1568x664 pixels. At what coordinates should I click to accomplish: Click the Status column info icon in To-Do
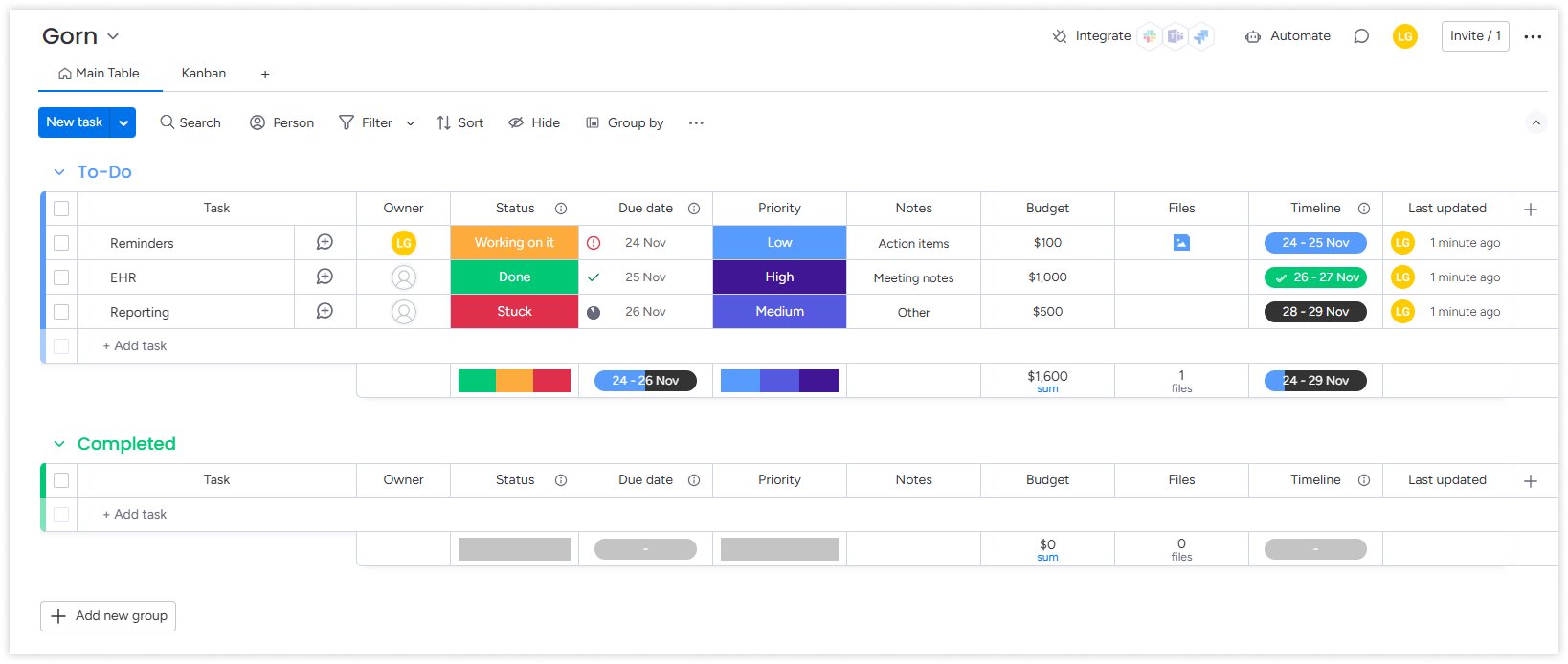click(x=561, y=209)
